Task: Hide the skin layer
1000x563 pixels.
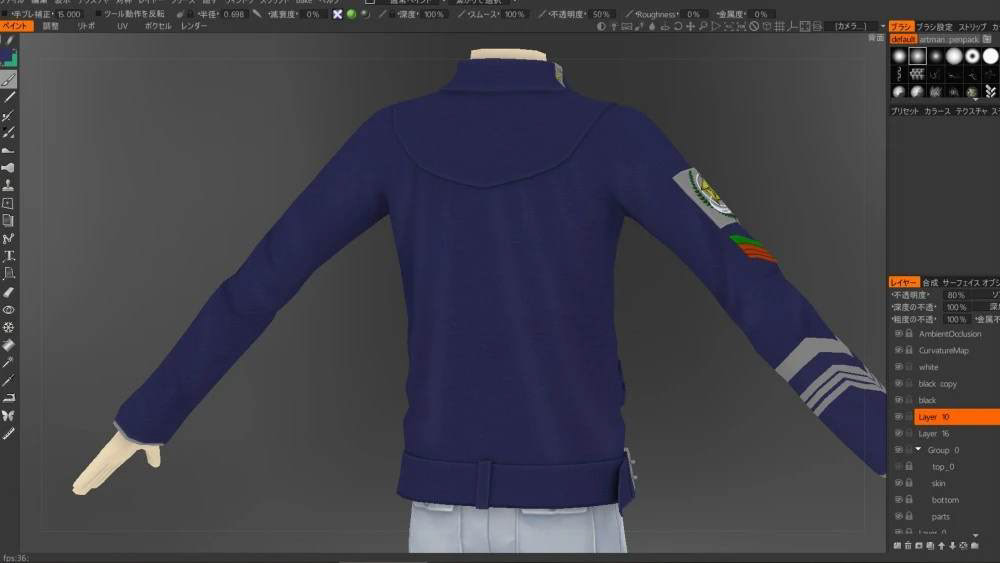Action: click(899, 483)
